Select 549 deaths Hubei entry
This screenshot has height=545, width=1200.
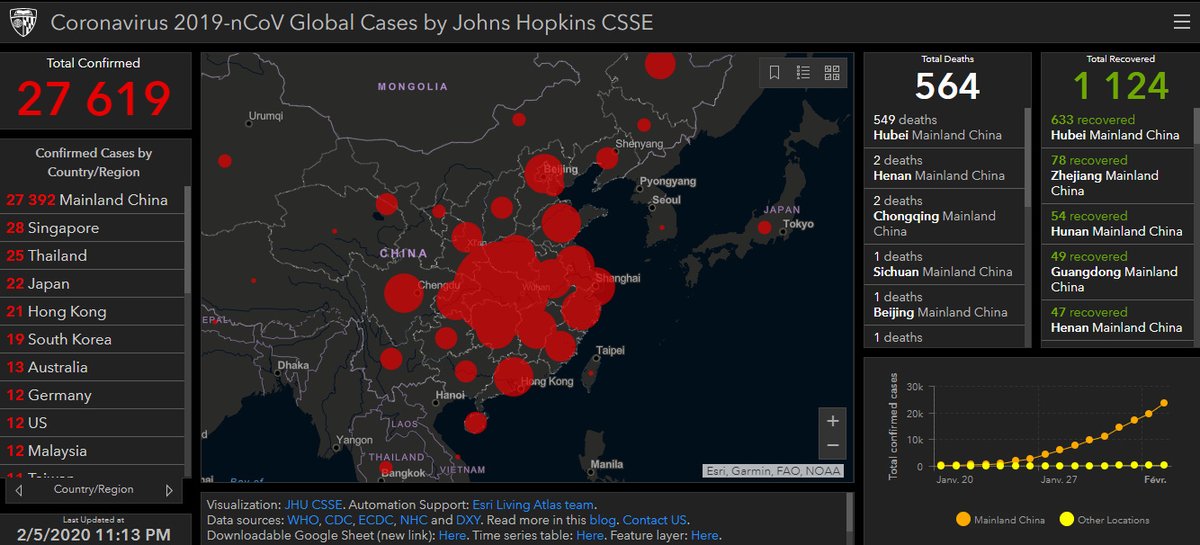944,127
